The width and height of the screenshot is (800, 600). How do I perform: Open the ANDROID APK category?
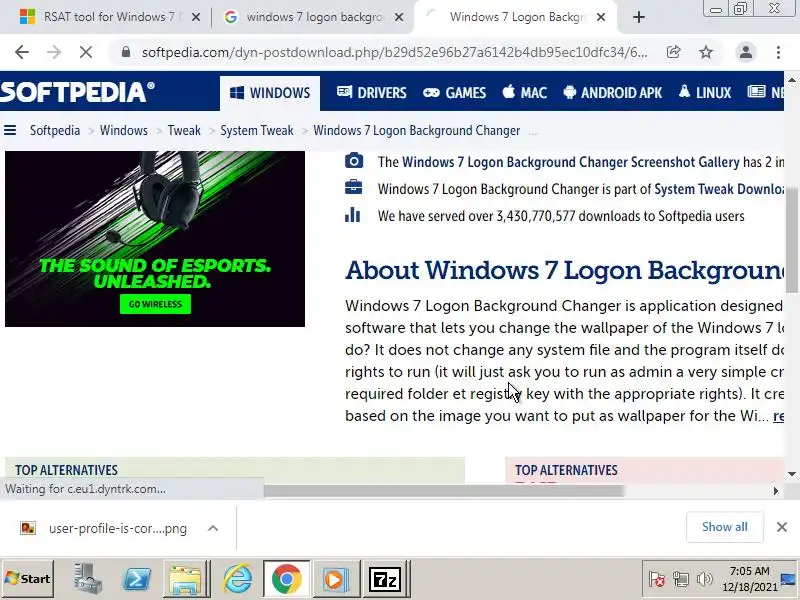[x=613, y=93]
